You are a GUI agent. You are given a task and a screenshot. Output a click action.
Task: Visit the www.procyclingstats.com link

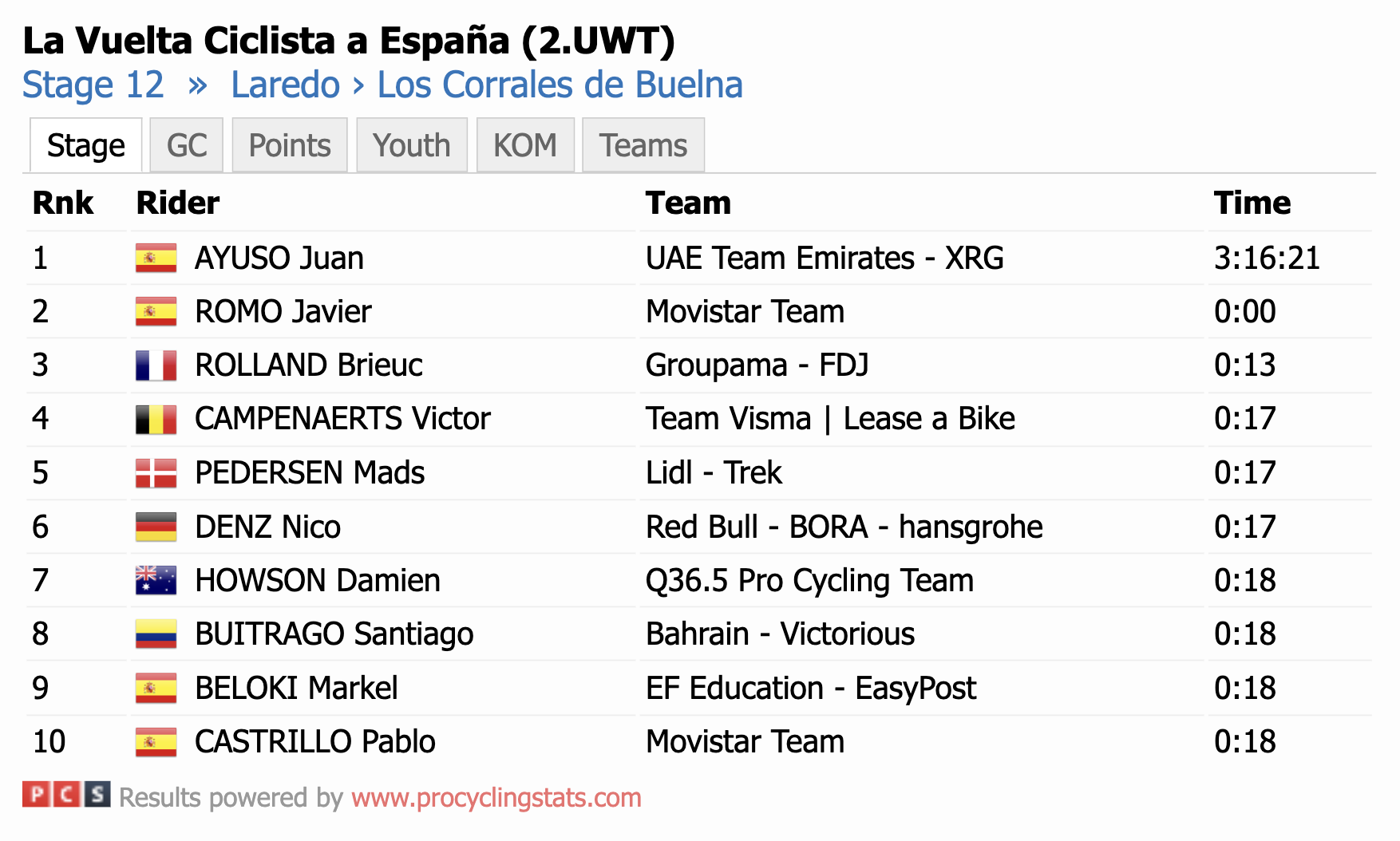(x=496, y=797)
